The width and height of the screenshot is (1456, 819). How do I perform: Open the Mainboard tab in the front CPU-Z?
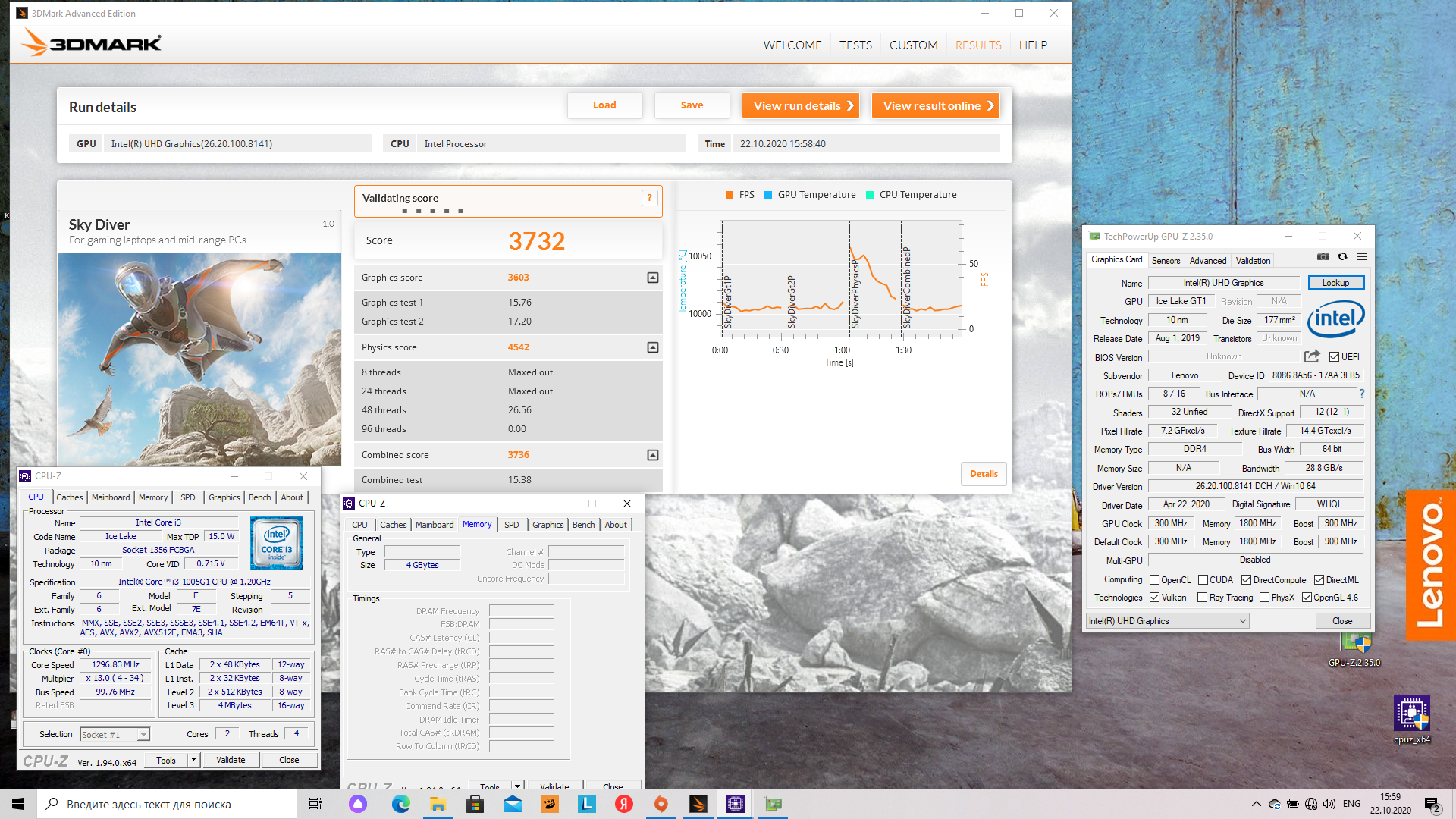tap(111, 497)
